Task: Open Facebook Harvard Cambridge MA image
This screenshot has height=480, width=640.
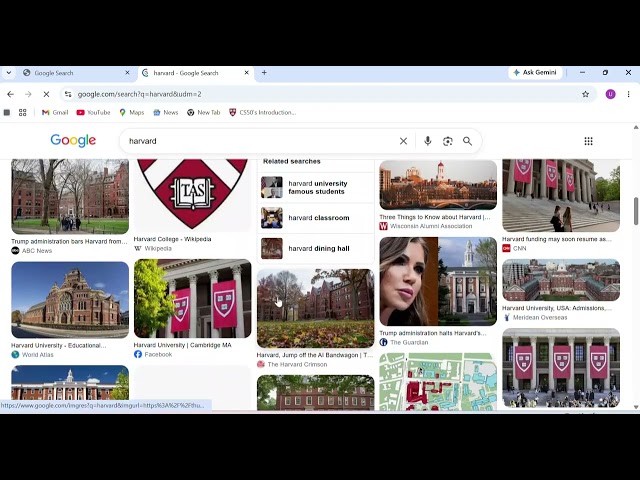Action: tap(193, 299)
